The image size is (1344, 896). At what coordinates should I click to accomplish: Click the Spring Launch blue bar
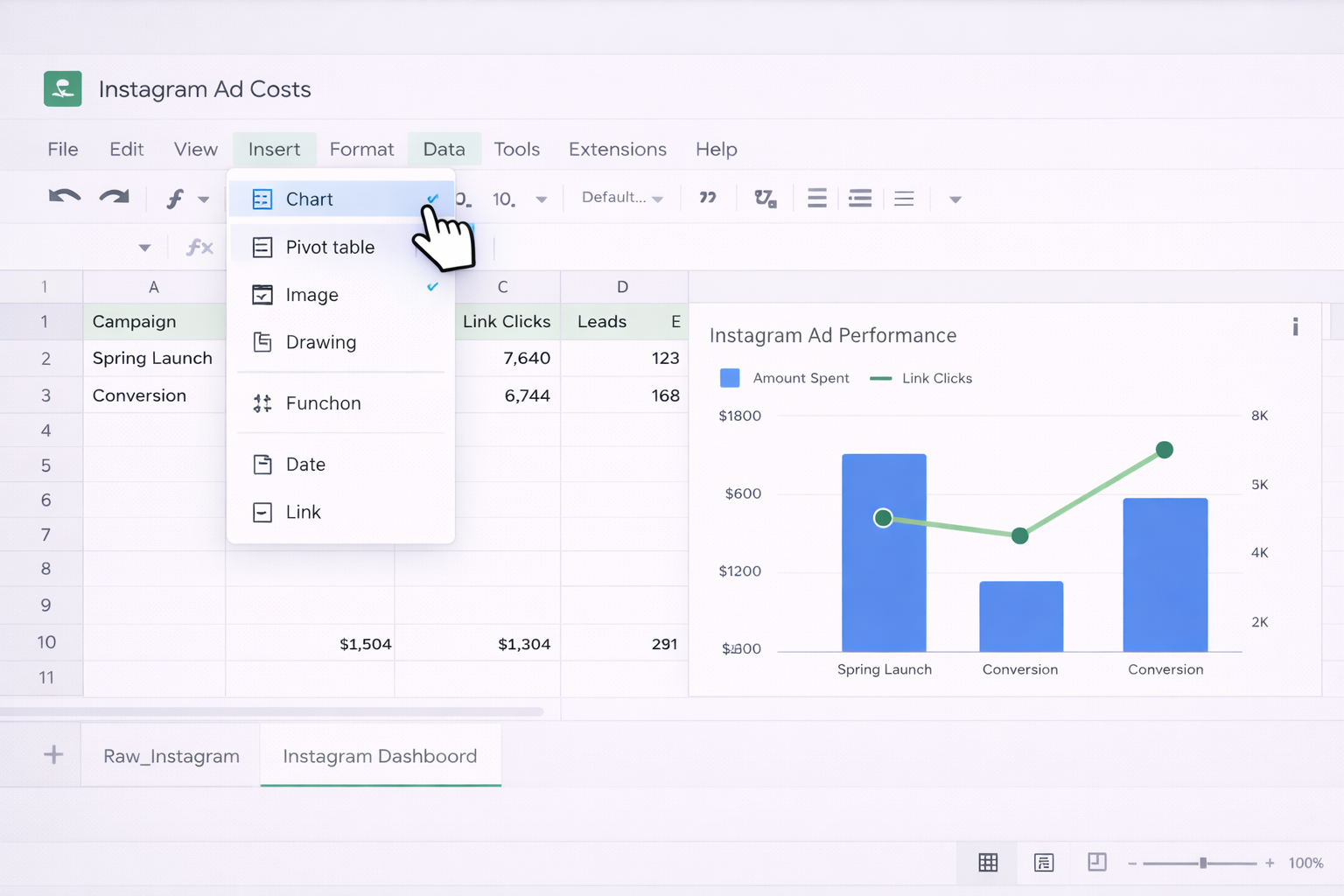(884, 552)
